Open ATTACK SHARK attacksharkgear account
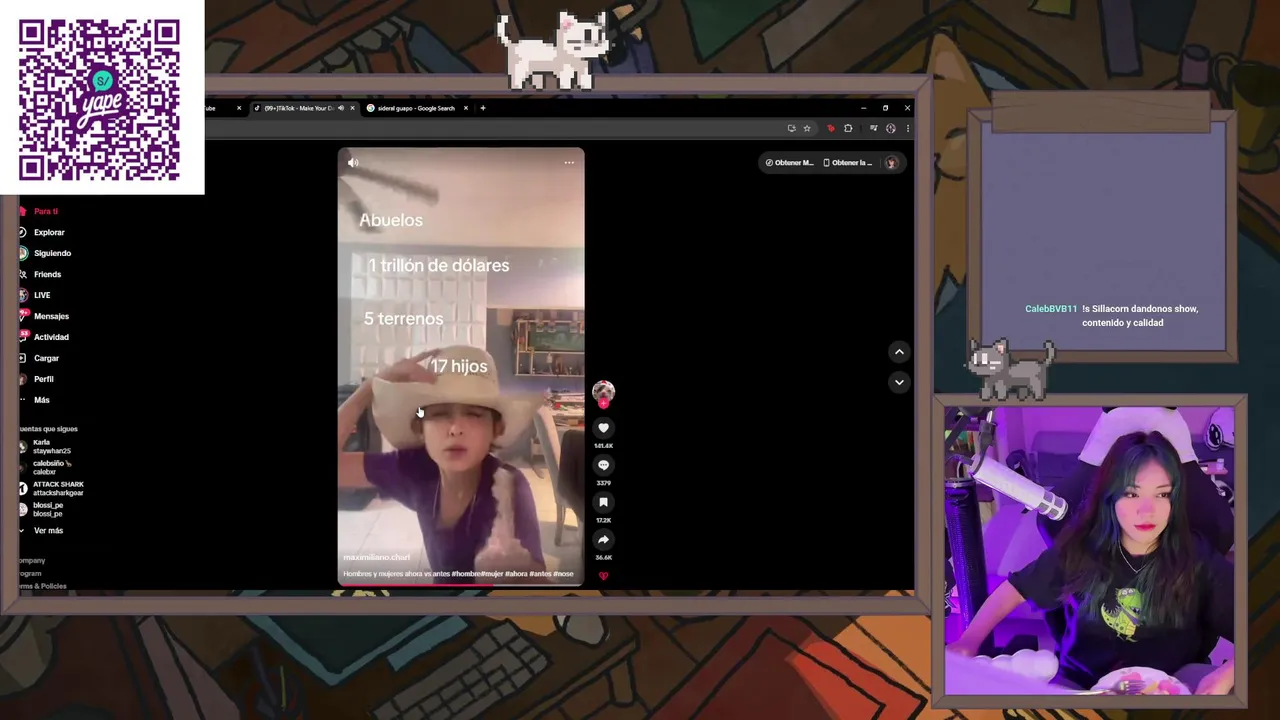 tap(52, 488)
